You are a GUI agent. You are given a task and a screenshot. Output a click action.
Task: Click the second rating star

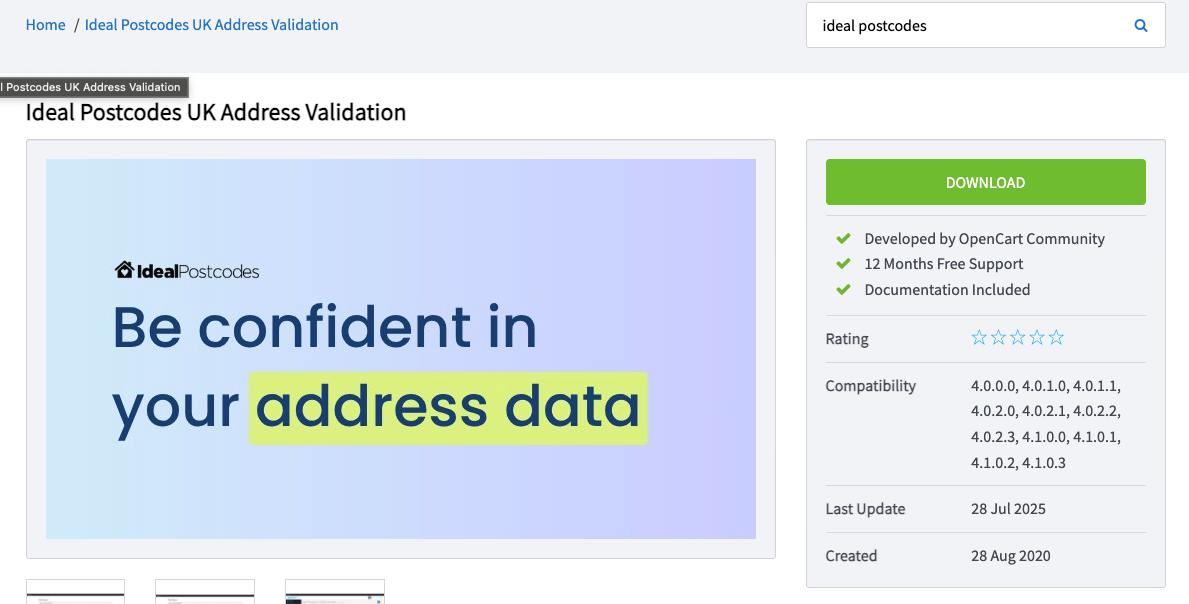[x=999, y=338]
